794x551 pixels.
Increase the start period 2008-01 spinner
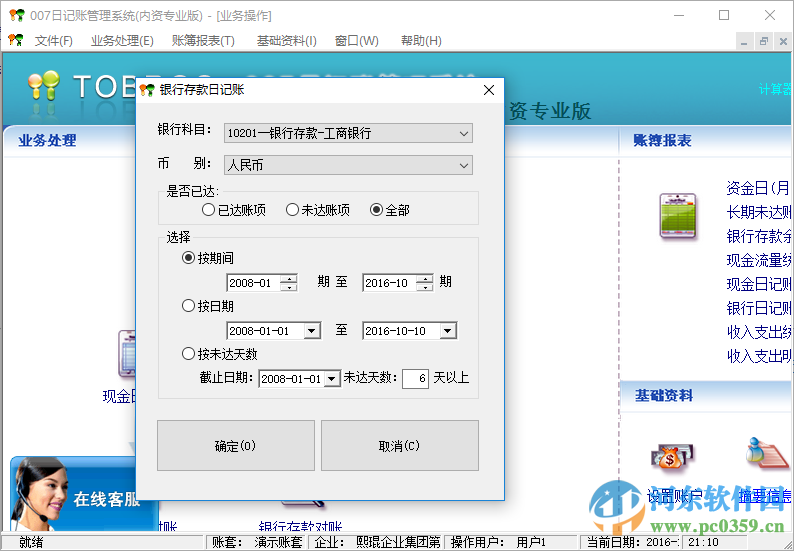coord(289,279)
